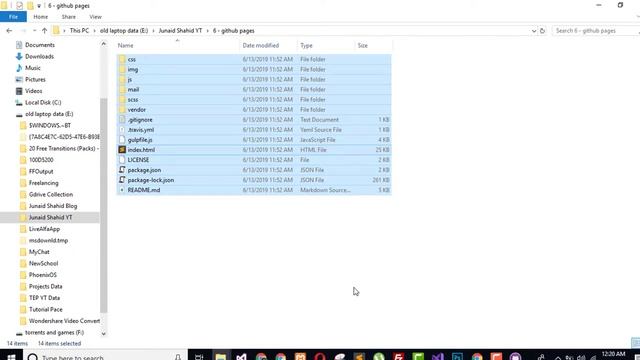
Task: Open Junaid Shahid Blog folder in tree
Action: click(53, 206)
